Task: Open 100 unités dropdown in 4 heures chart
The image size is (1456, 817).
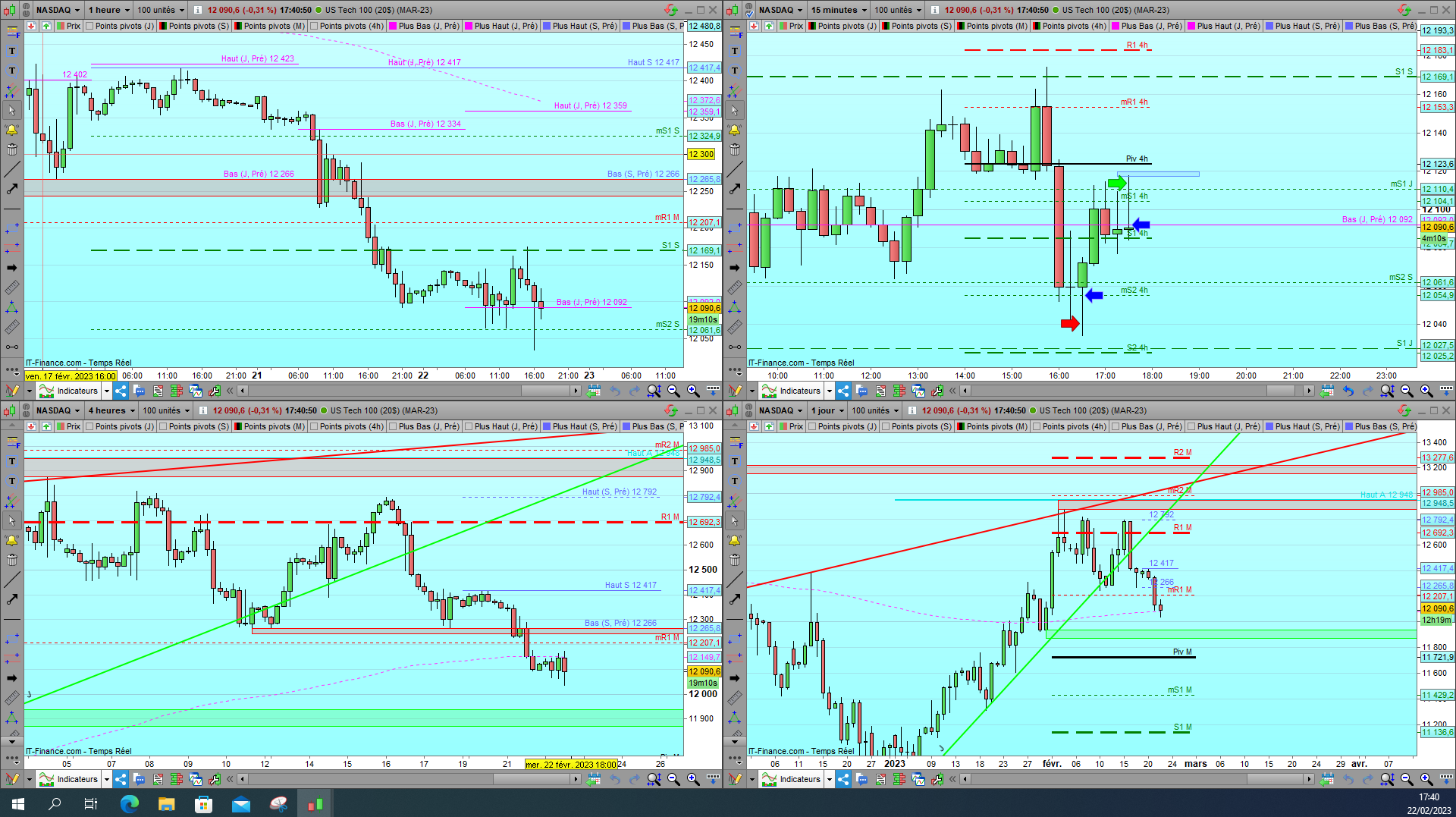Action: point(166,410)
